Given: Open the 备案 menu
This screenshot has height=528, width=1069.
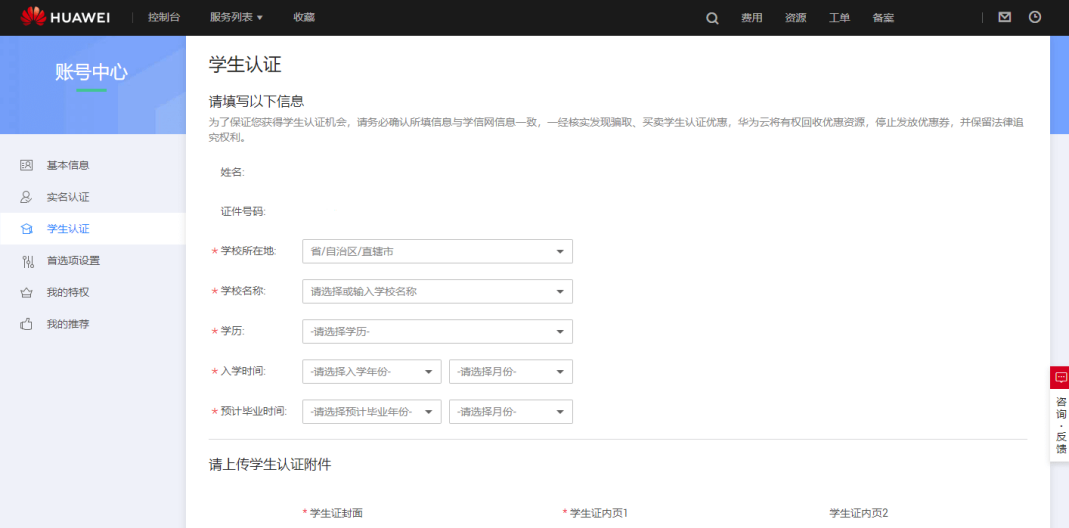Looking at the screenshot, I should tap(883, 18).
